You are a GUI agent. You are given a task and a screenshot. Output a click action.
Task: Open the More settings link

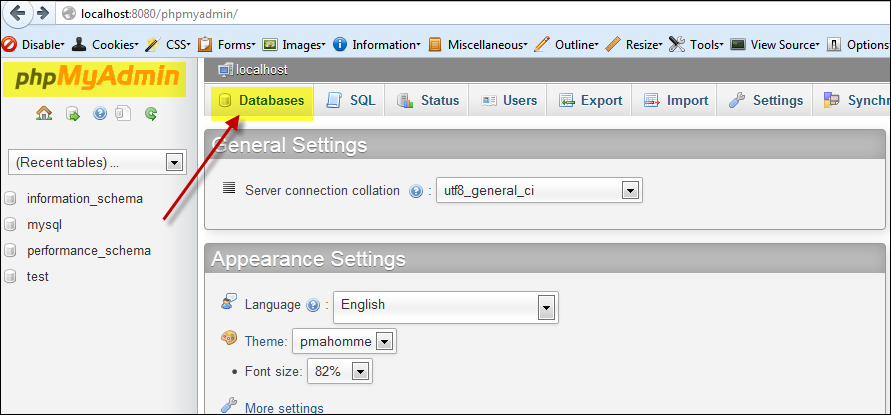[284, 408]
